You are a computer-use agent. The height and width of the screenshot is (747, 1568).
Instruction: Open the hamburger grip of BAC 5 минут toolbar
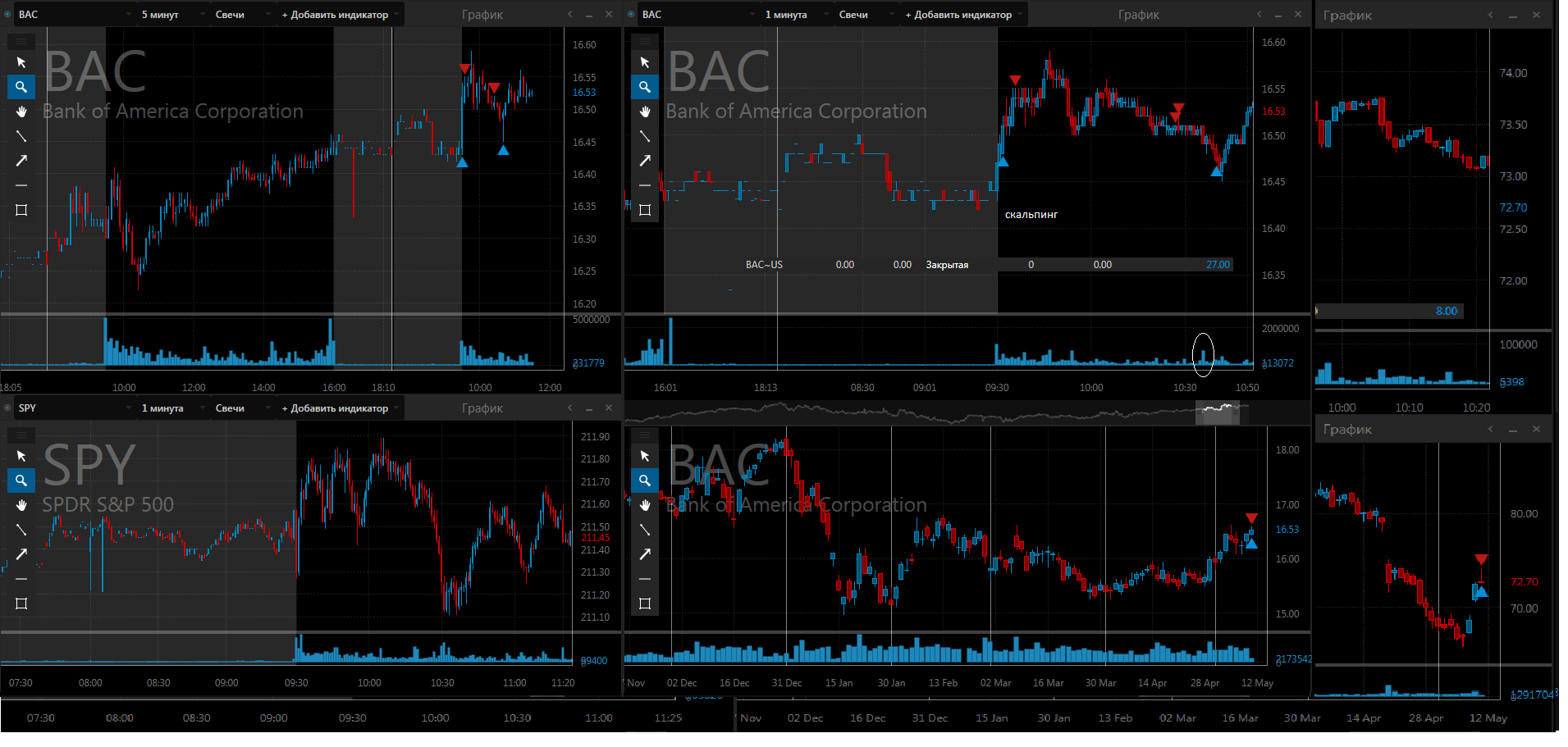coord(21,41)
